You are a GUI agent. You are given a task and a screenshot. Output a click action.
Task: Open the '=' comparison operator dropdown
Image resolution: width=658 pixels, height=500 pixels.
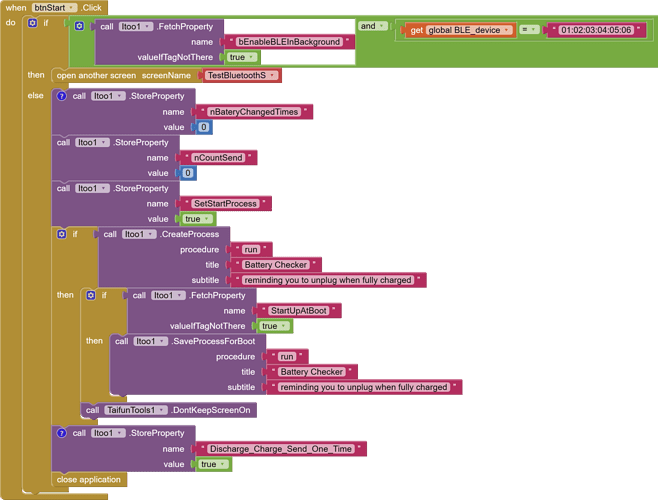(x=529, y=29)
